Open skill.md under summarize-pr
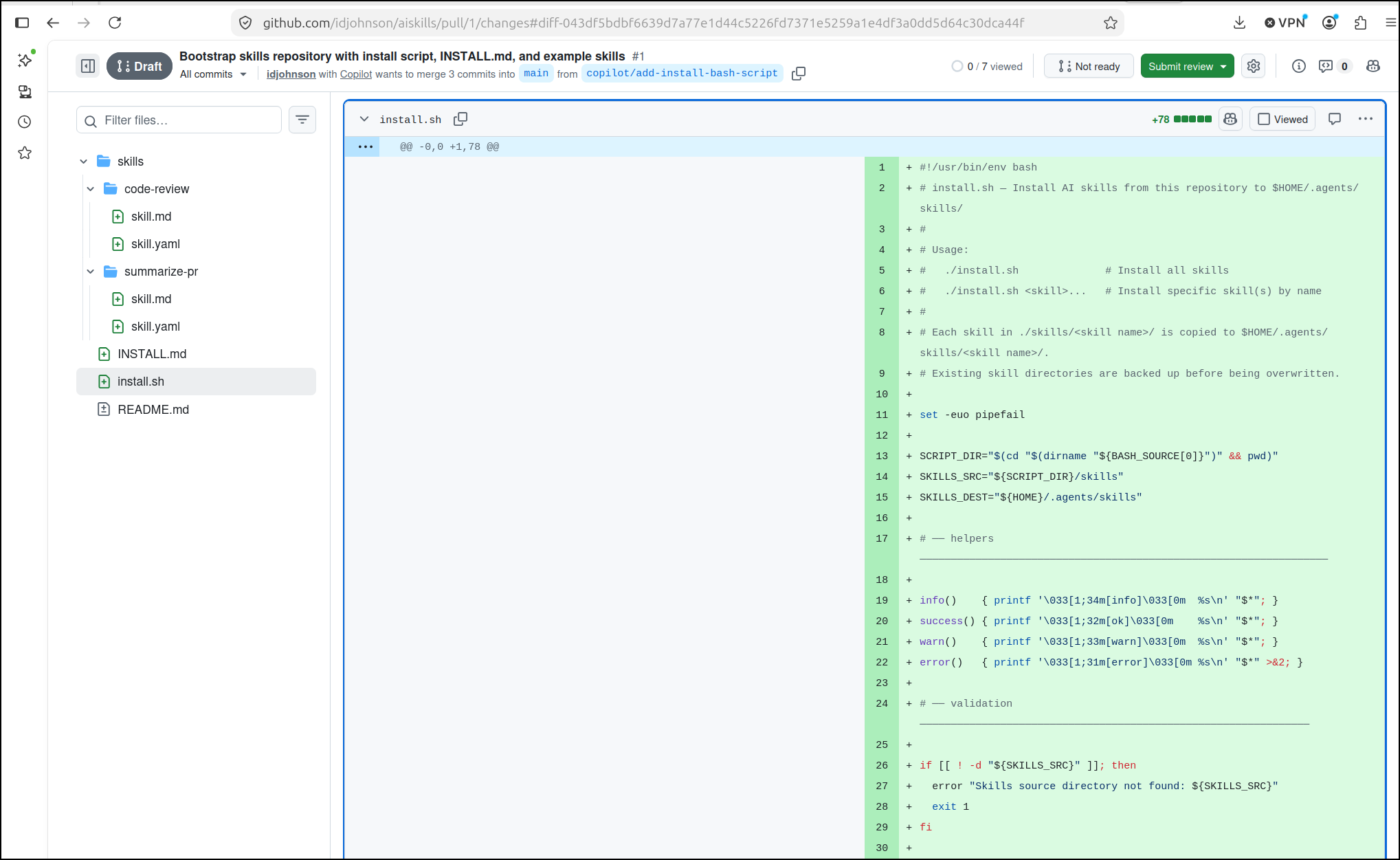The image size is (1400, 860). [151, 299]
